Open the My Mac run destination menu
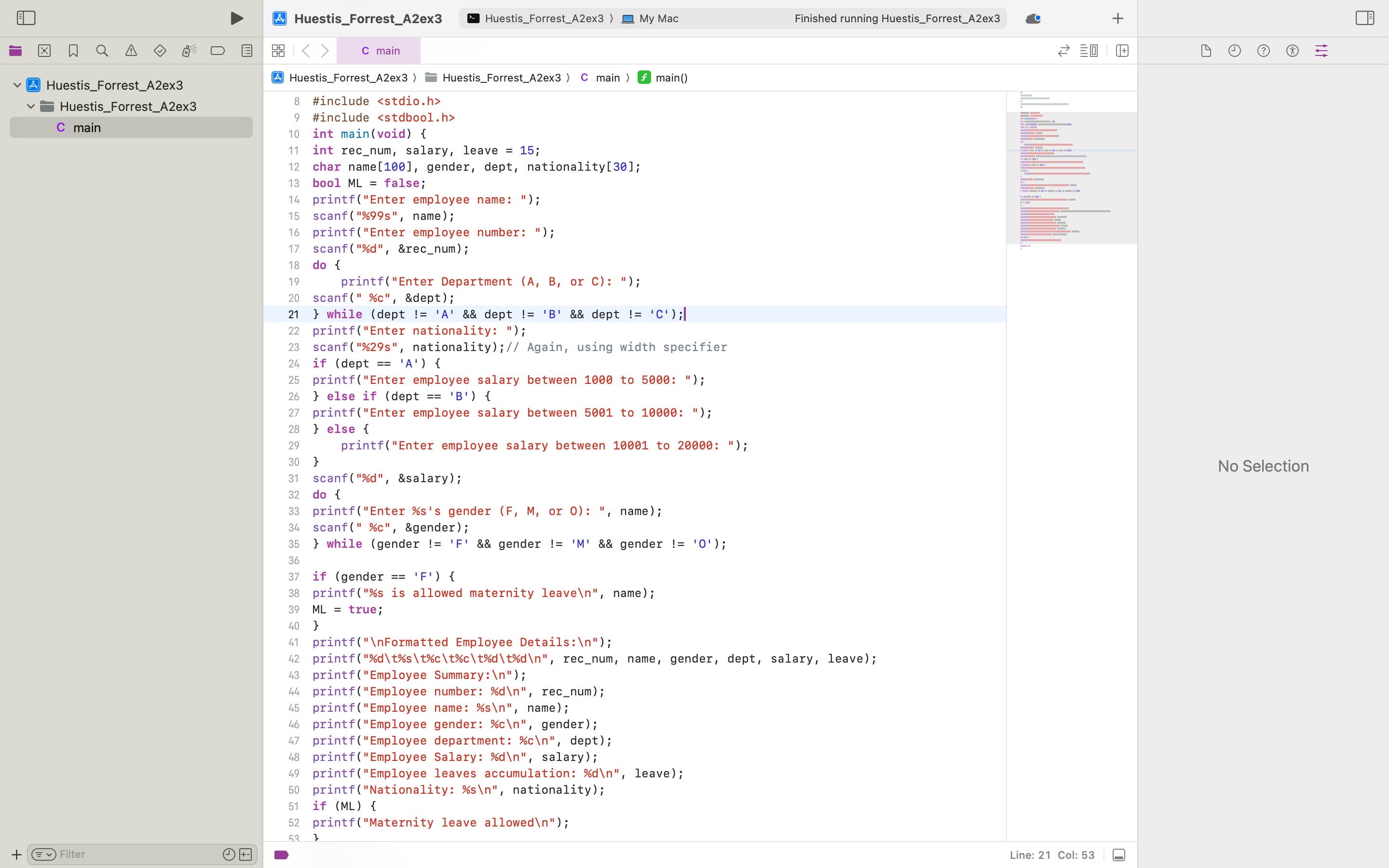The height and width of the screenshot is (868, 1389). (x=656, y=18)
